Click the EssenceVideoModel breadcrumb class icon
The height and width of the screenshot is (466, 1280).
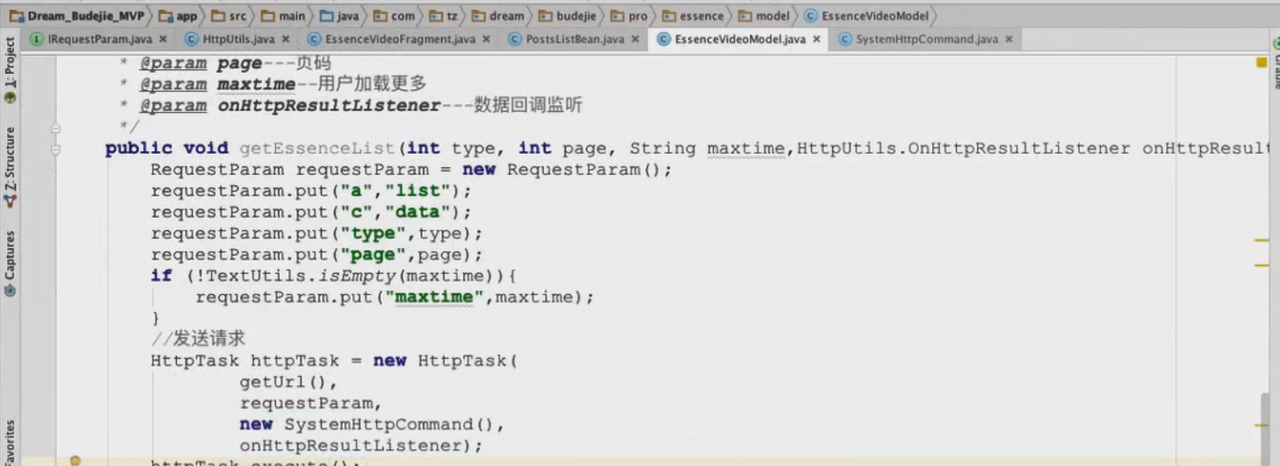coord(811,16)
